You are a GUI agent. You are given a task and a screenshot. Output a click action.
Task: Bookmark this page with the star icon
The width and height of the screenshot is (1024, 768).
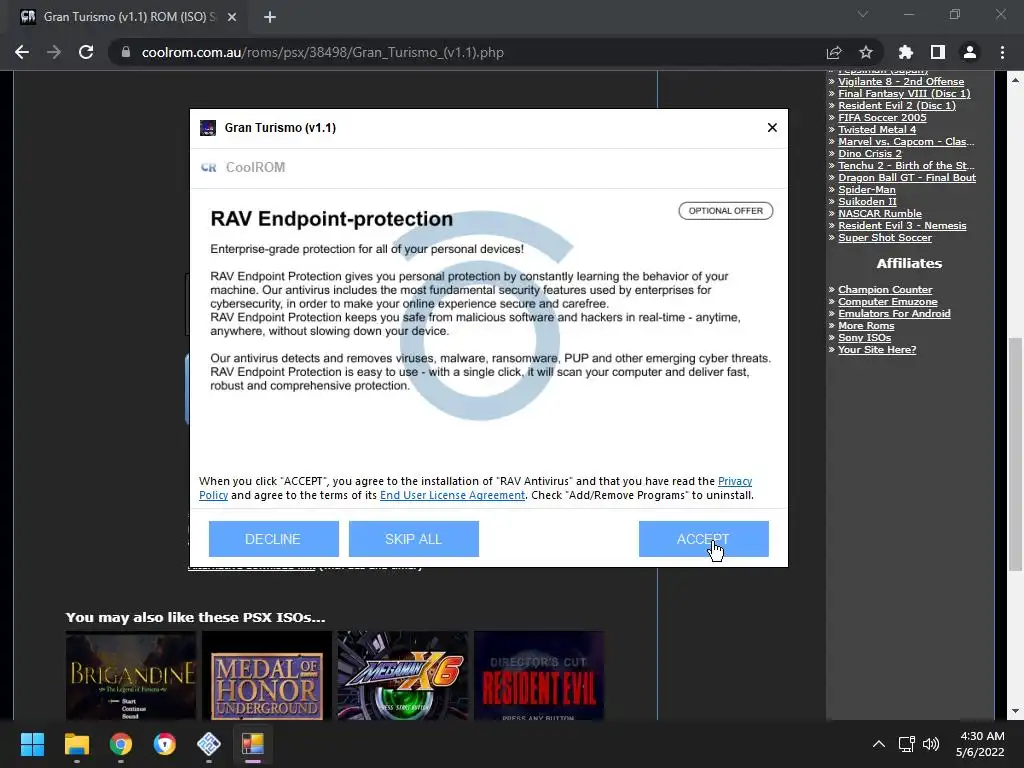coord(866,52)
